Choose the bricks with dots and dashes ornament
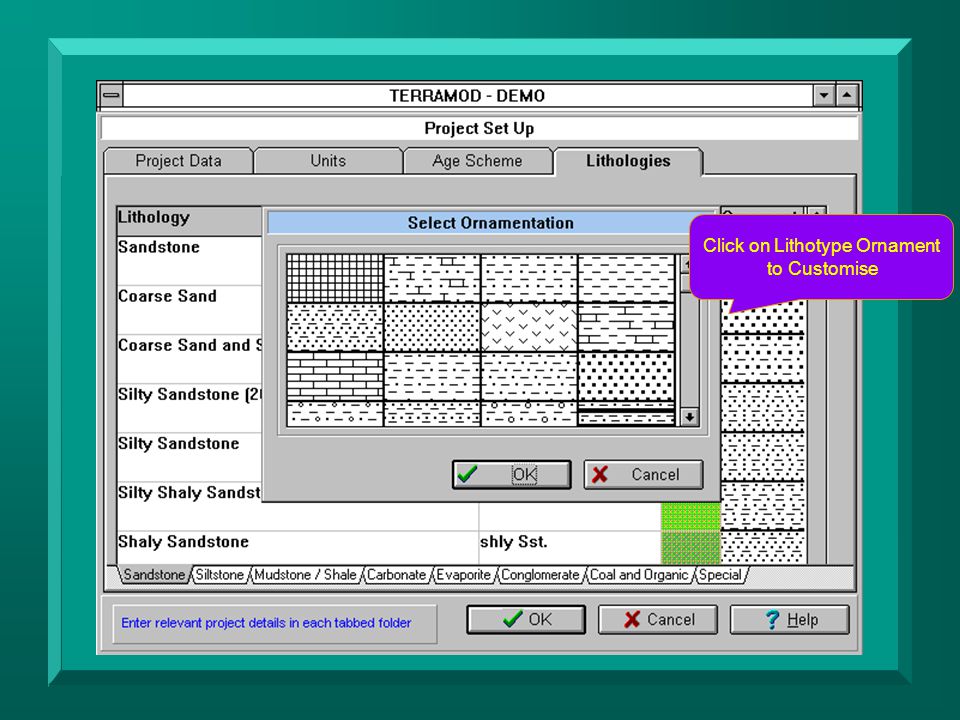Screen dimensions: 960x720 (x=432, y=278)
